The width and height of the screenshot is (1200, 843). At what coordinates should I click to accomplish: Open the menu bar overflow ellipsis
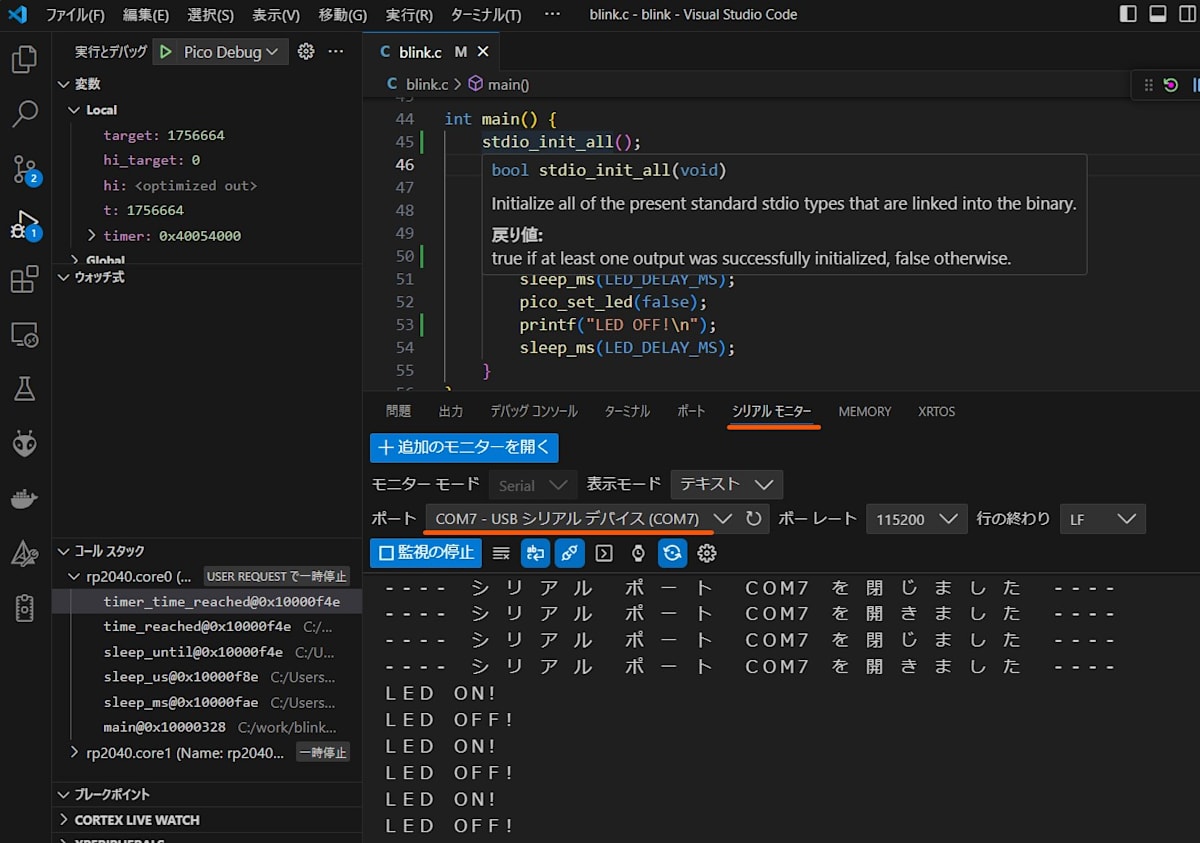click(552, 15)
